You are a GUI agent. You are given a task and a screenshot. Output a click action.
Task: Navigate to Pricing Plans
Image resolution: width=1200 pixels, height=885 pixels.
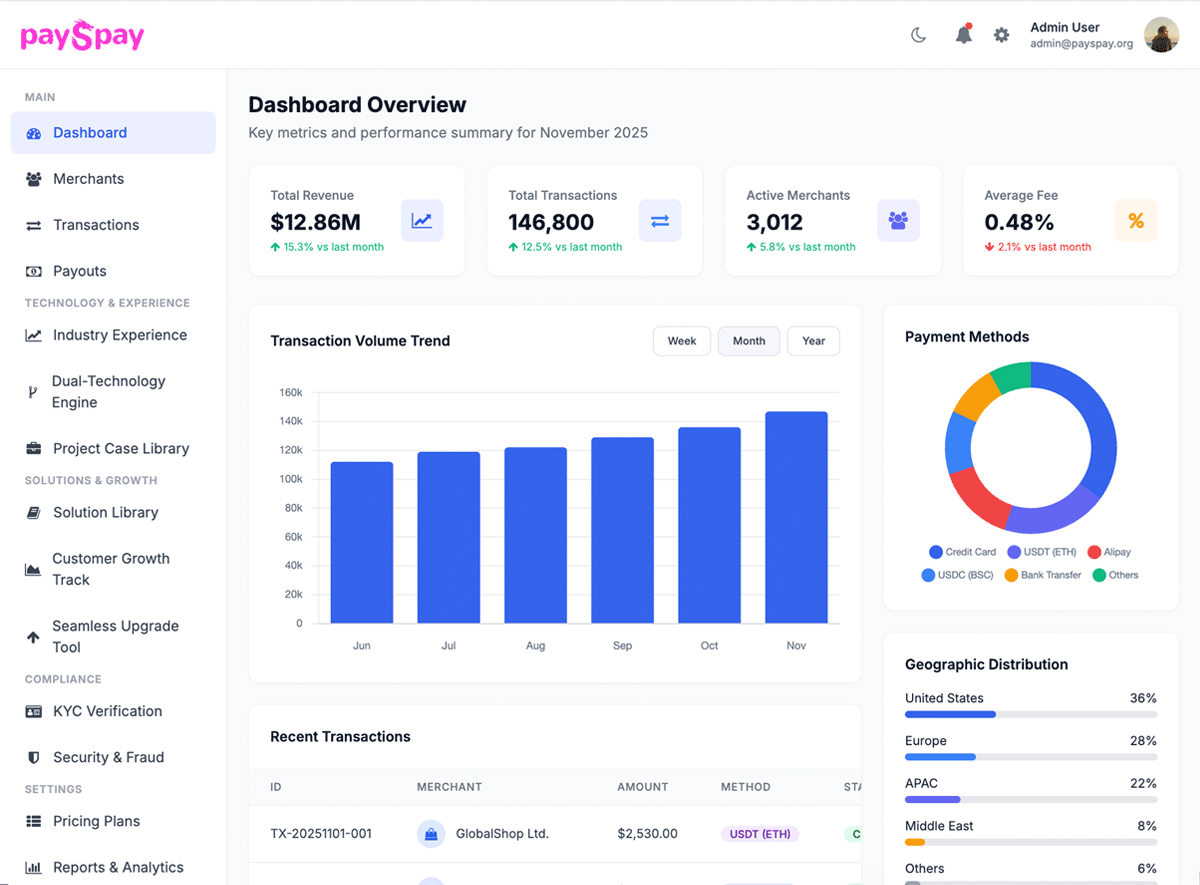pyautogui.click(x=96, y=821)
